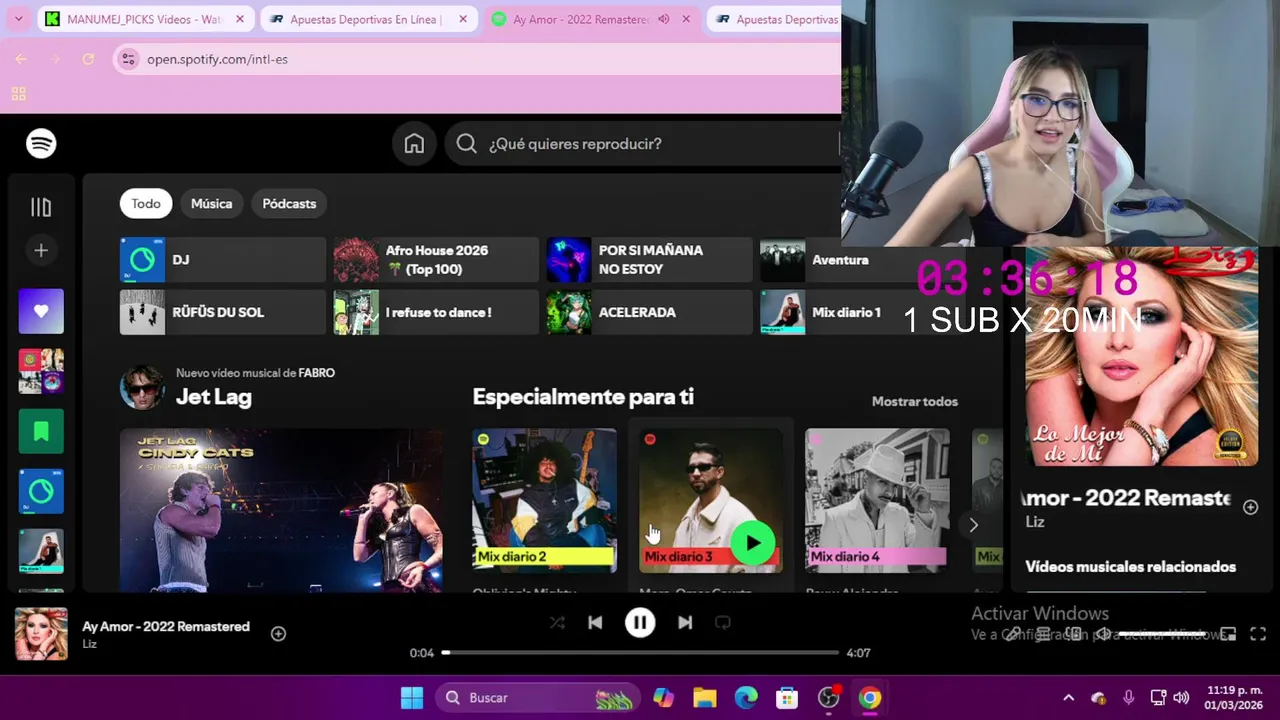Open Liked Songs heart tile in sidebar
This screenshot has width=1280, height=720.
pyautogui.click(x=41, y=311)
